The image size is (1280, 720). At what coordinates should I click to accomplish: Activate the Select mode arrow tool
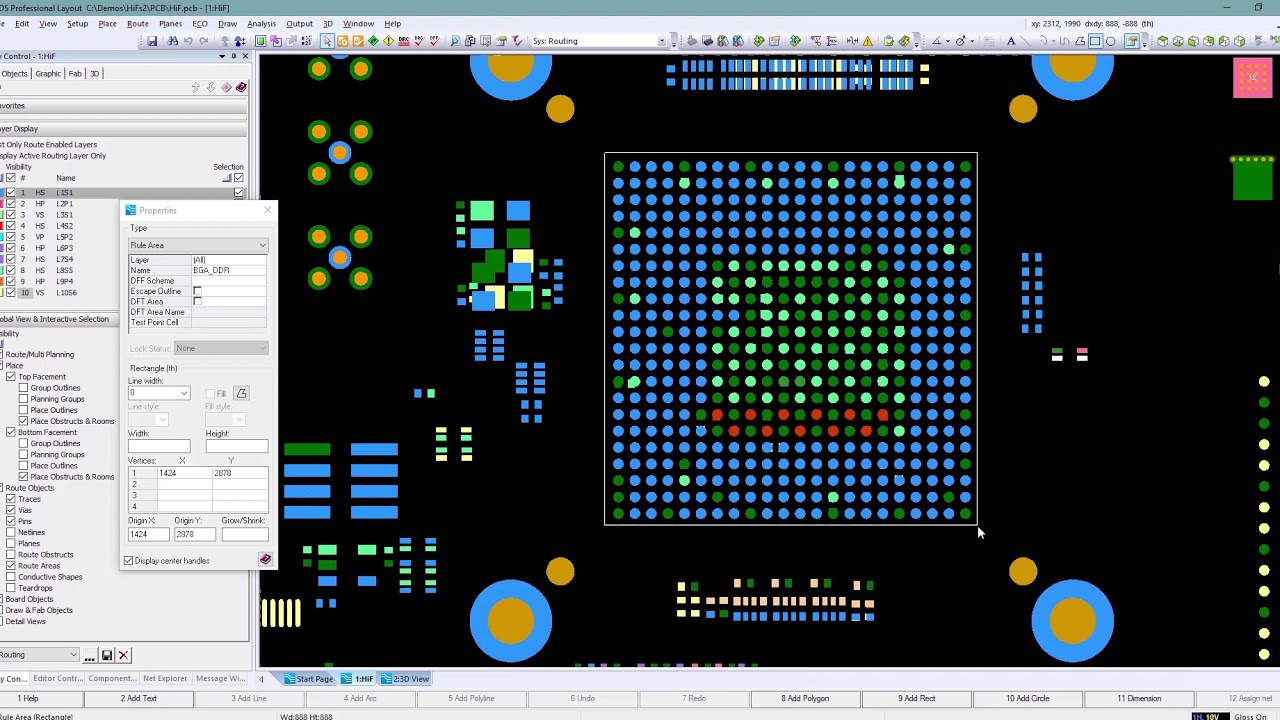327,41
